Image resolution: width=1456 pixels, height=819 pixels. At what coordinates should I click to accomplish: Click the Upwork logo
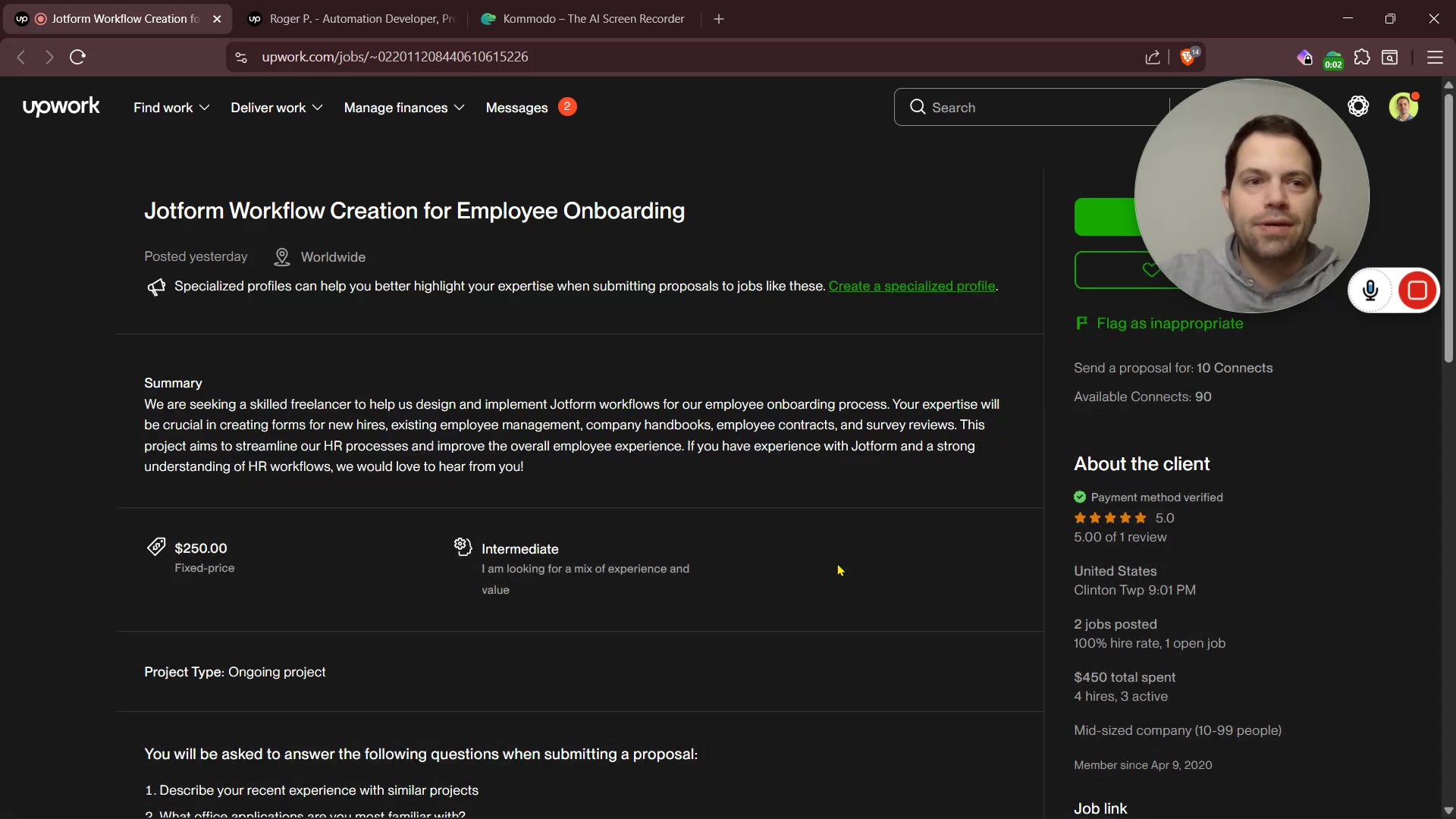click(x=61, y=107)
